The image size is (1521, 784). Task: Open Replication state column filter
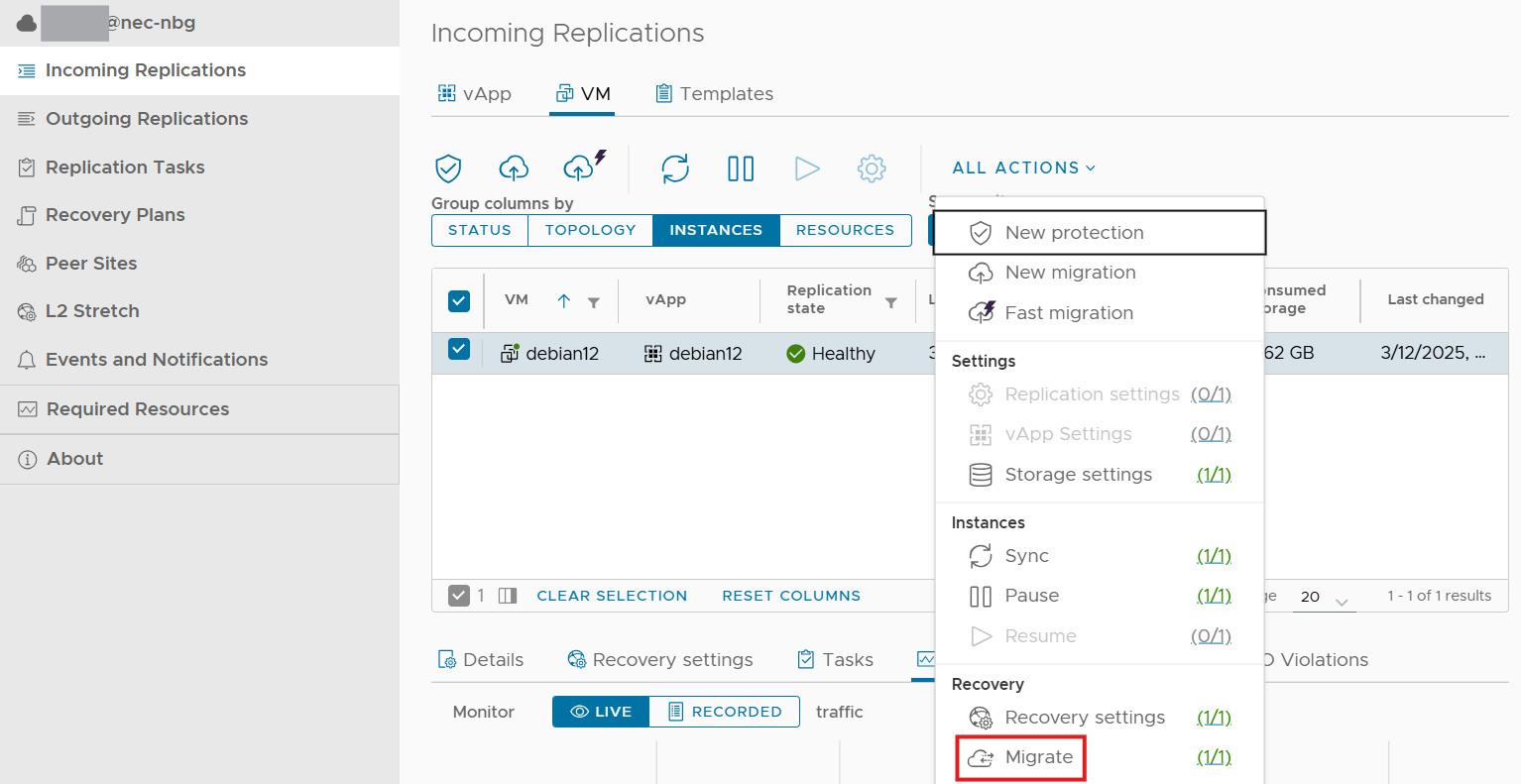(891, 302)
